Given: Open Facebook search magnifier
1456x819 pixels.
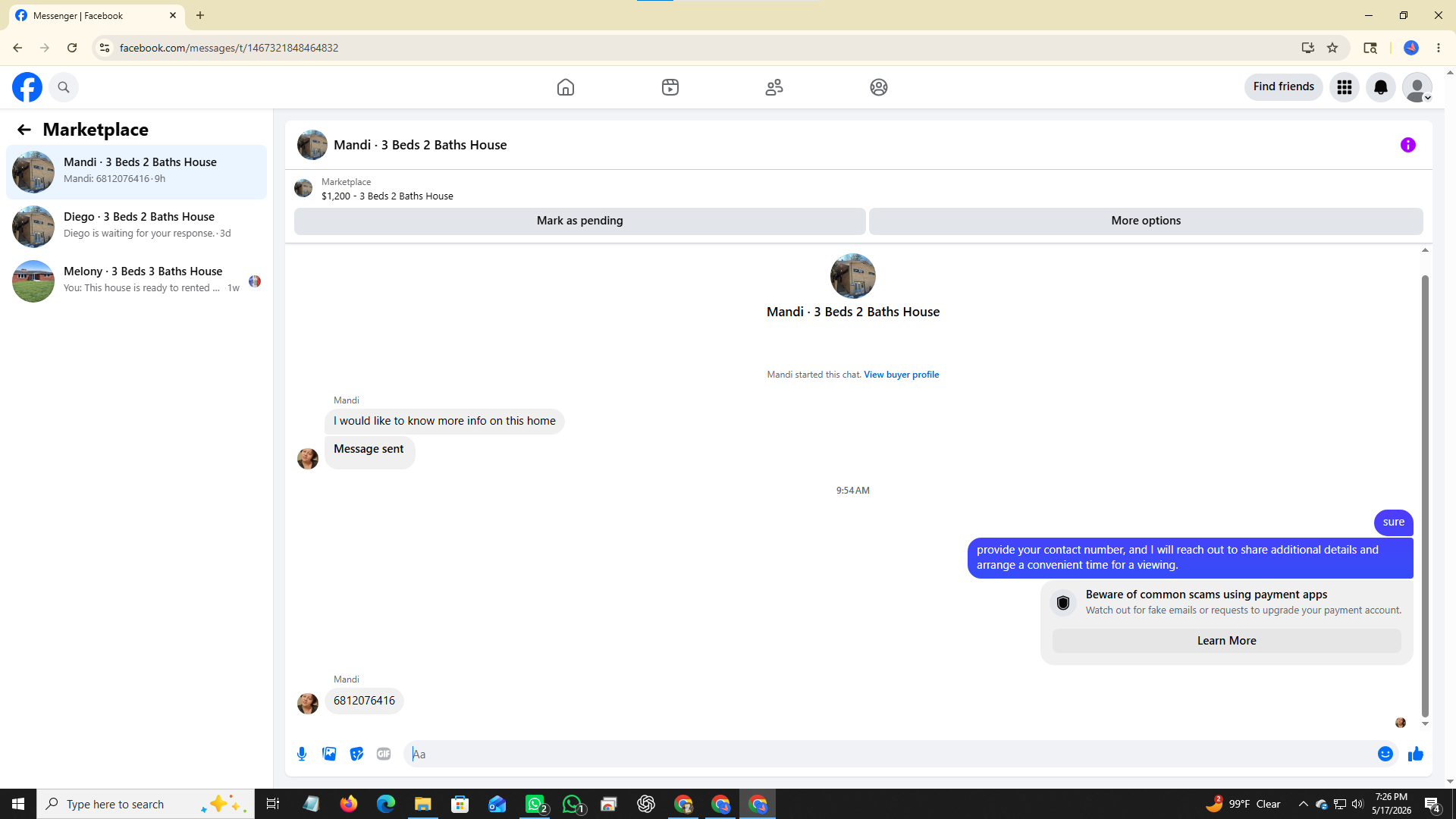Looking at the screenshot, I should point(64,87).
